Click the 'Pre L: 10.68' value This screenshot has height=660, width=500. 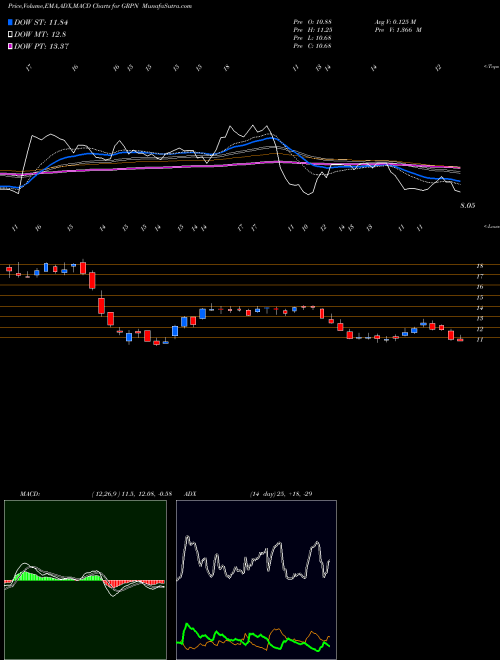click(x=312, y=38)
